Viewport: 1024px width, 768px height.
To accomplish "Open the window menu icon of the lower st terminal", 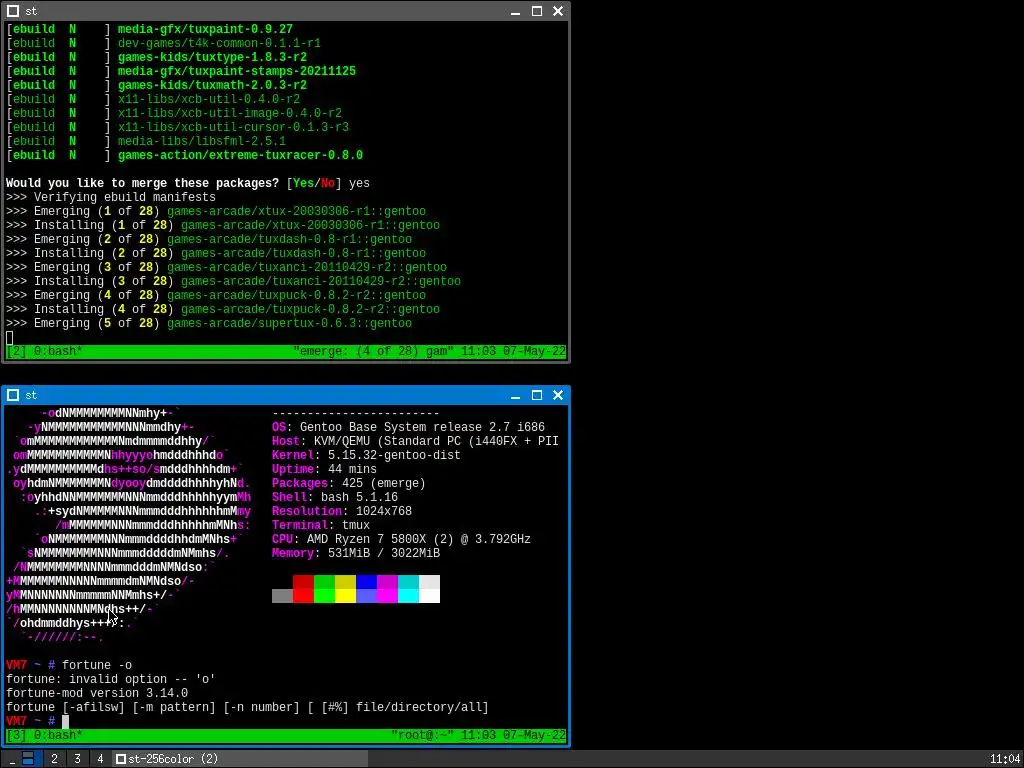I will pos(12,395).
